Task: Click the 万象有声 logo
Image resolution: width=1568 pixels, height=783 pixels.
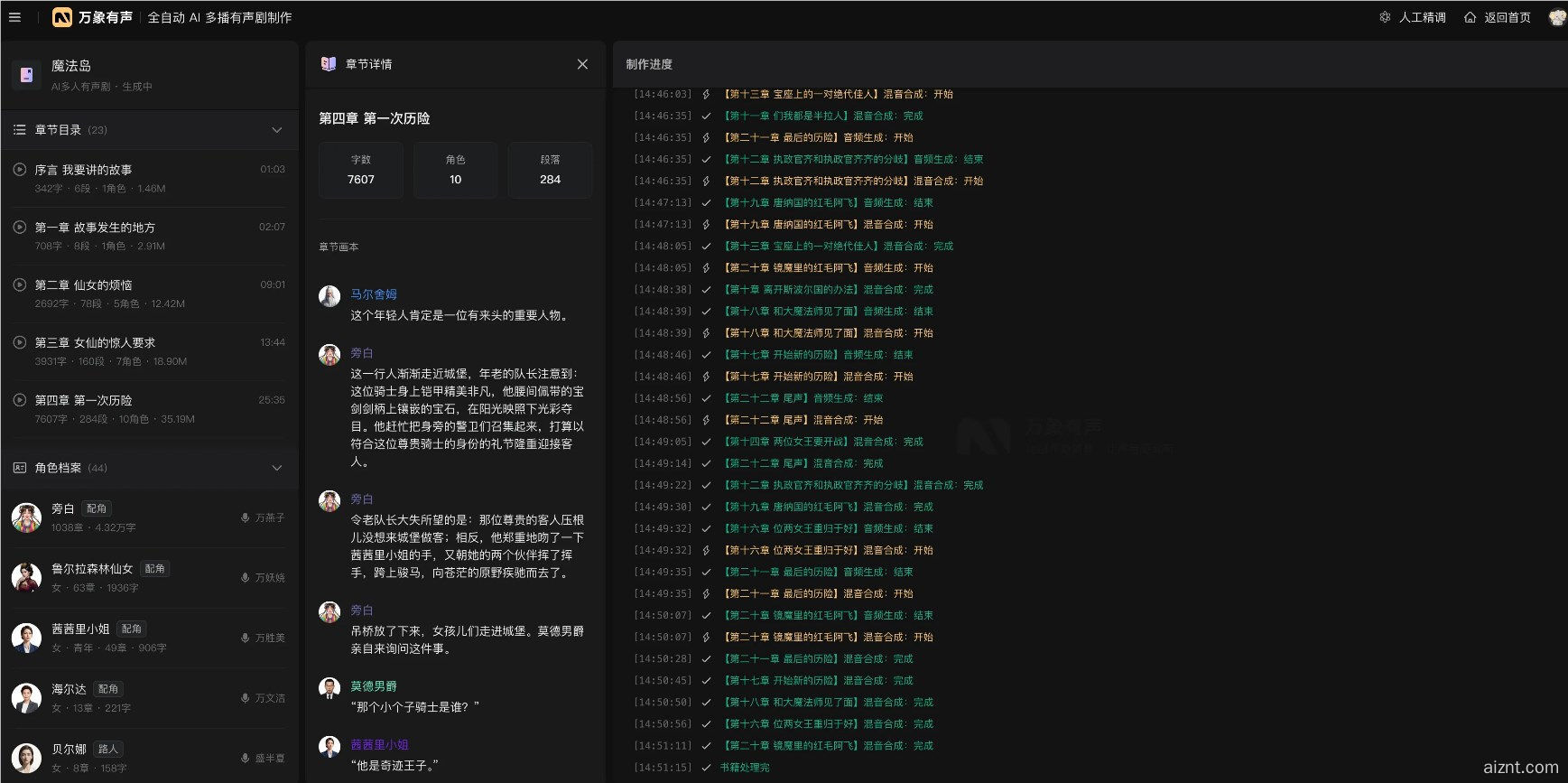Action: 92,17
